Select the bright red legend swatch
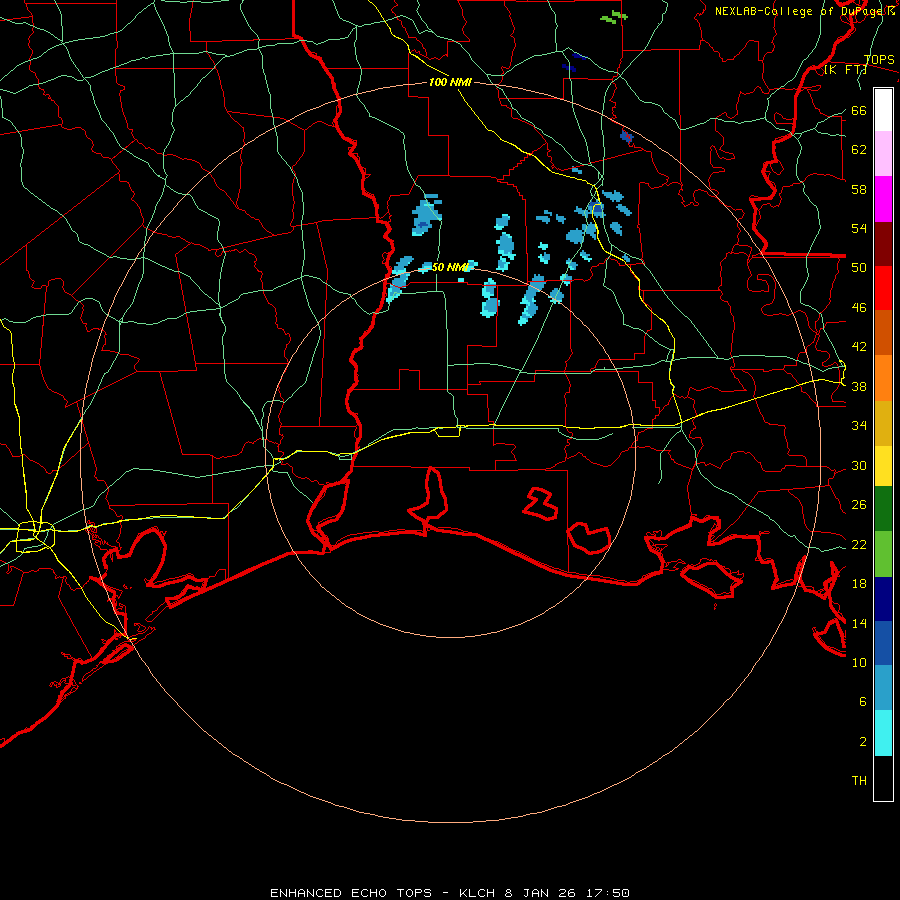Screen dimensions: 900x900 tap(883, 288)
